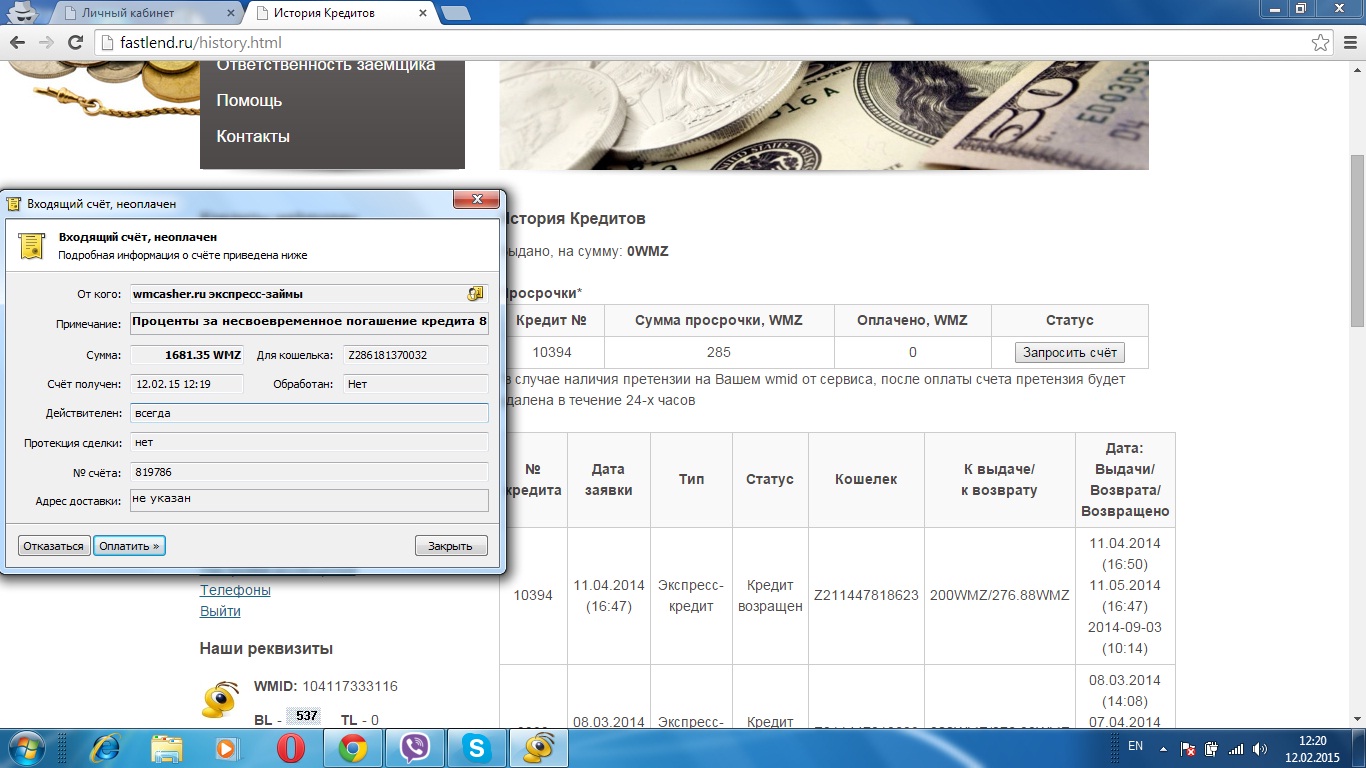Click the Действителен field showing всегда
1366x768 pixels.
pyautogui.click(x=309, y=412)
